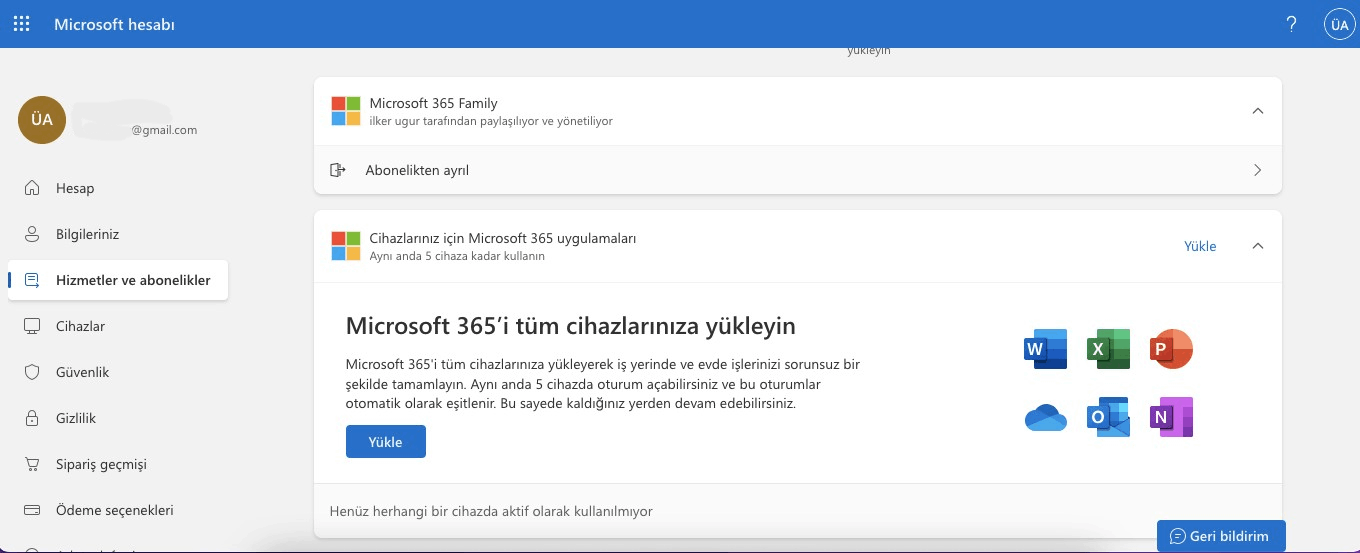This screenshot has width=1360, height=553.
Task: Click the Yükle link in card header
Action: click(1200, 246)
